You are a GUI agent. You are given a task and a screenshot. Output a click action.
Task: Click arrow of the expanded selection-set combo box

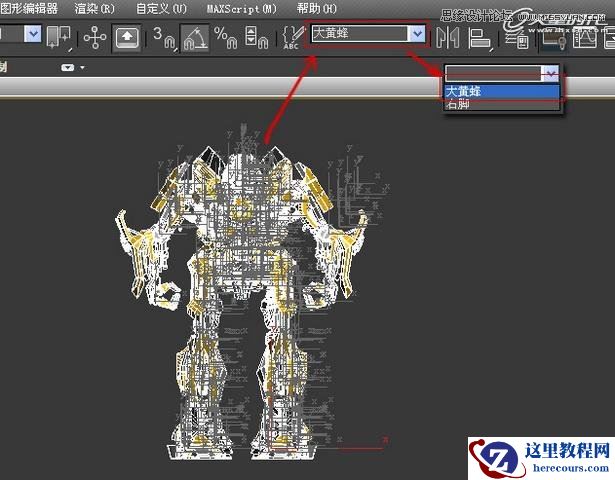549,73
